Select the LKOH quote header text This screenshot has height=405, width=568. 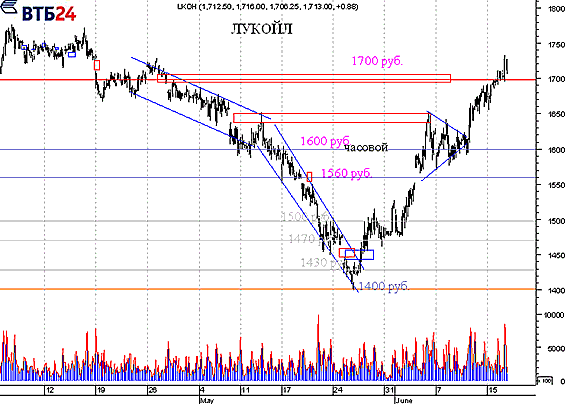tap(268, 6)
